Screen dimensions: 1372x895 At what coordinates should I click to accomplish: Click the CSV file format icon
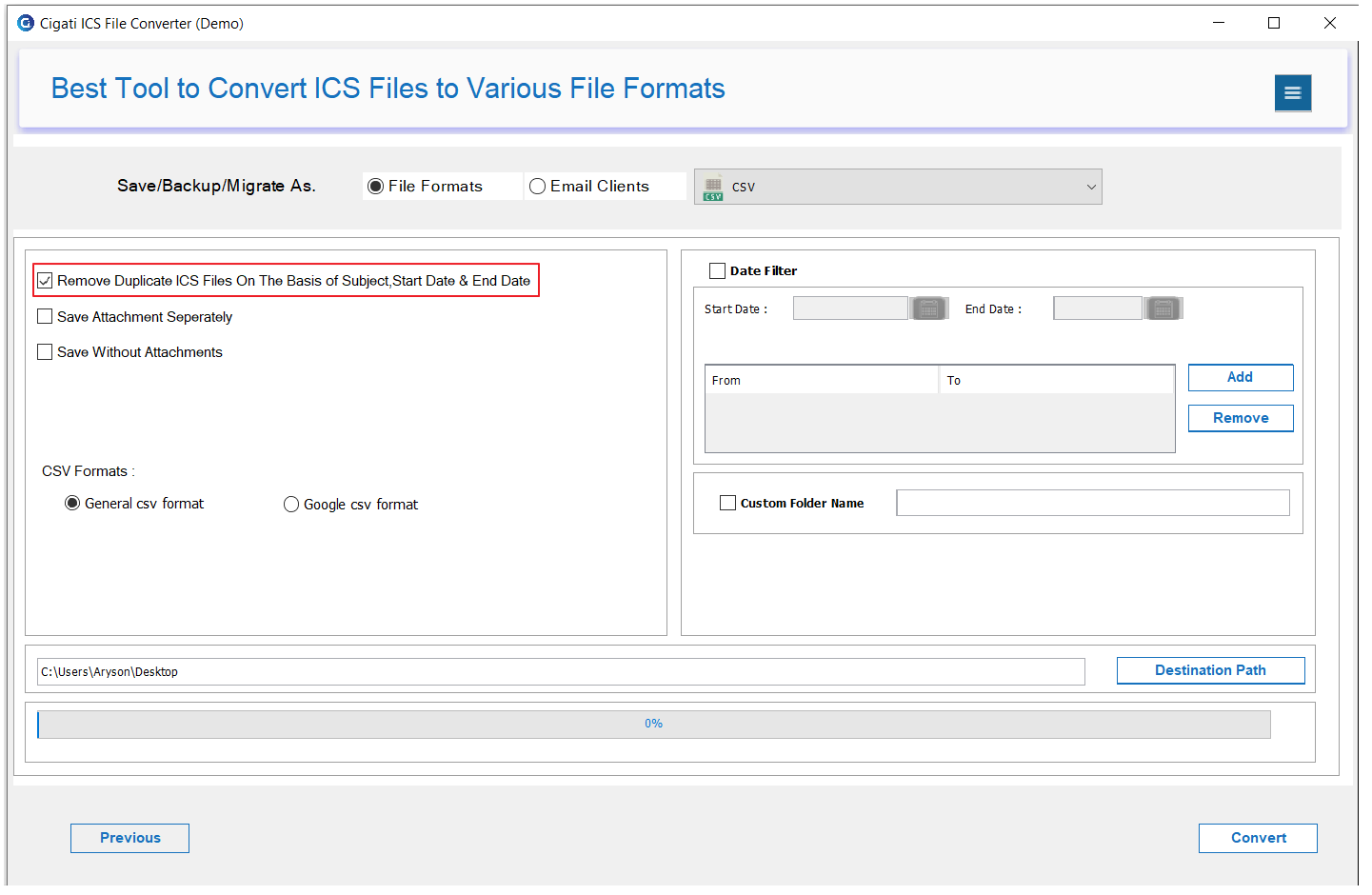[713, 189]
